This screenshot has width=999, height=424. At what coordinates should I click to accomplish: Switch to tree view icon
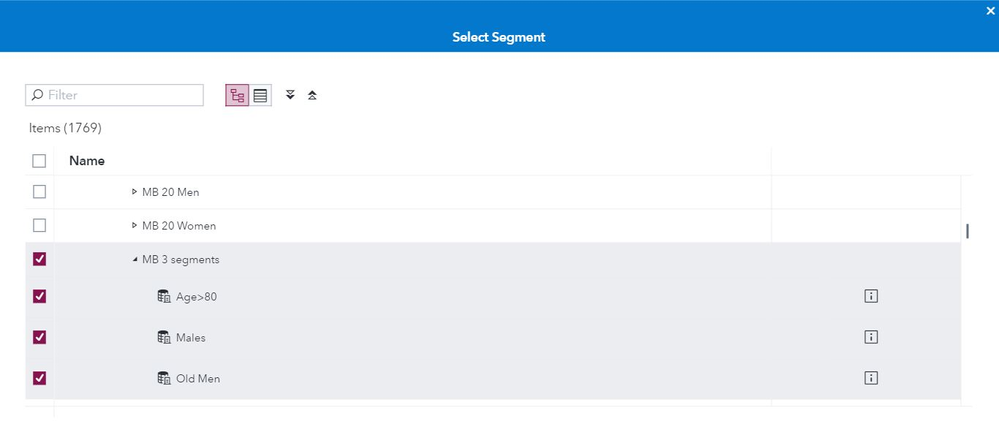[237, 96]
